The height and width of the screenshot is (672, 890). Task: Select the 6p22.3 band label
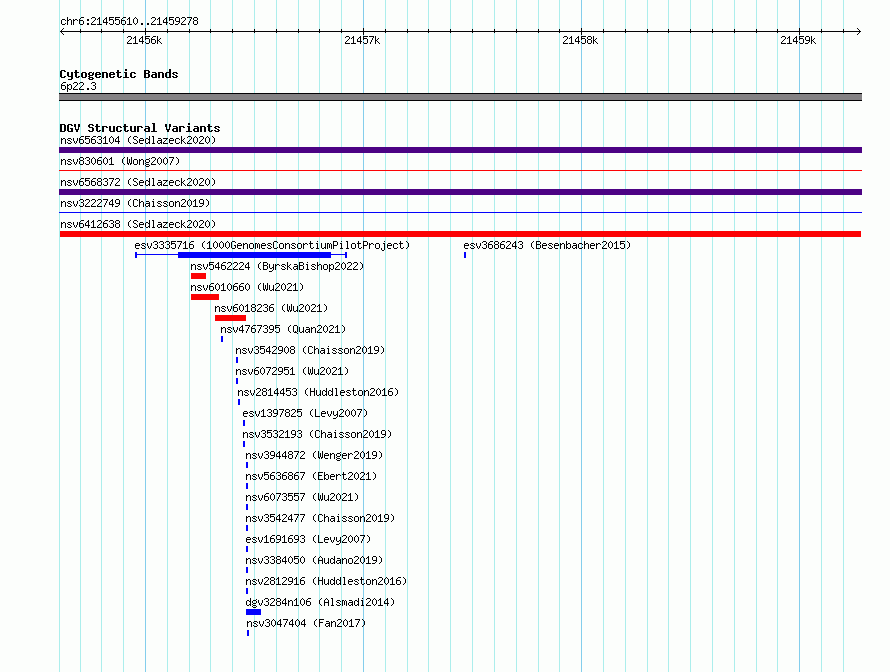pos(78,86)
